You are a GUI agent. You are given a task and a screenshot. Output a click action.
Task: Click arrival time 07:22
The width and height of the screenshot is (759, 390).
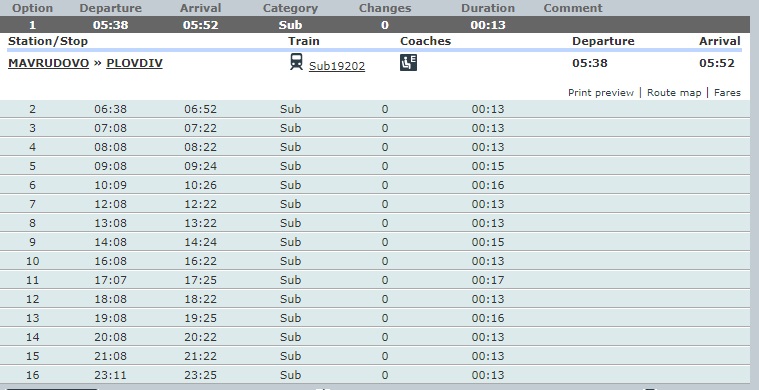tap(200, 128)
